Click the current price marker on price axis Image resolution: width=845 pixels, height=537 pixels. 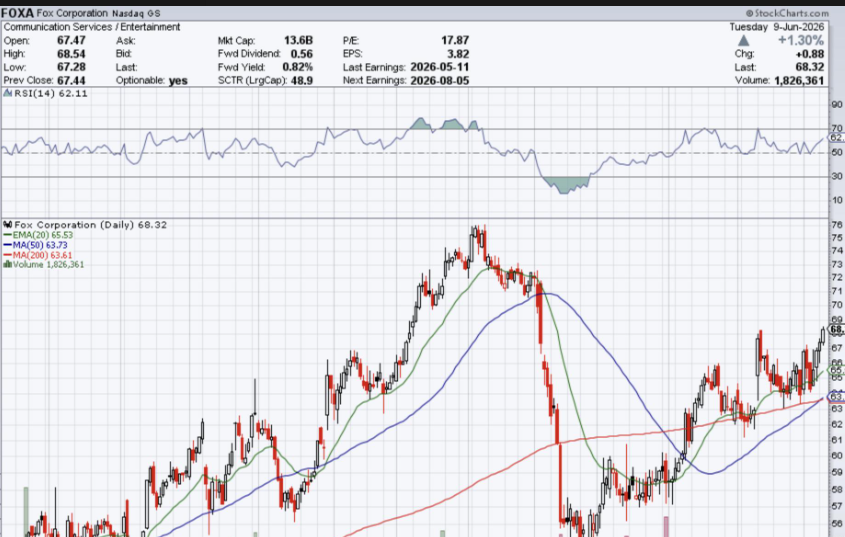pos(836,329)
